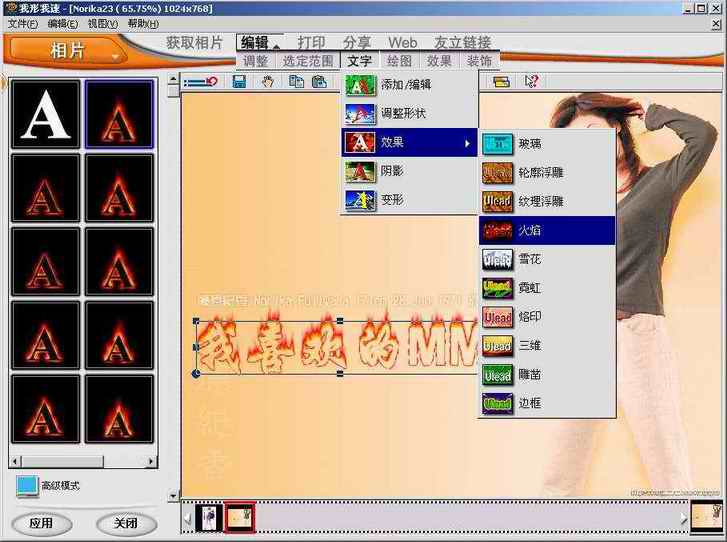Click the 调整形状 icon

point(360,114)
